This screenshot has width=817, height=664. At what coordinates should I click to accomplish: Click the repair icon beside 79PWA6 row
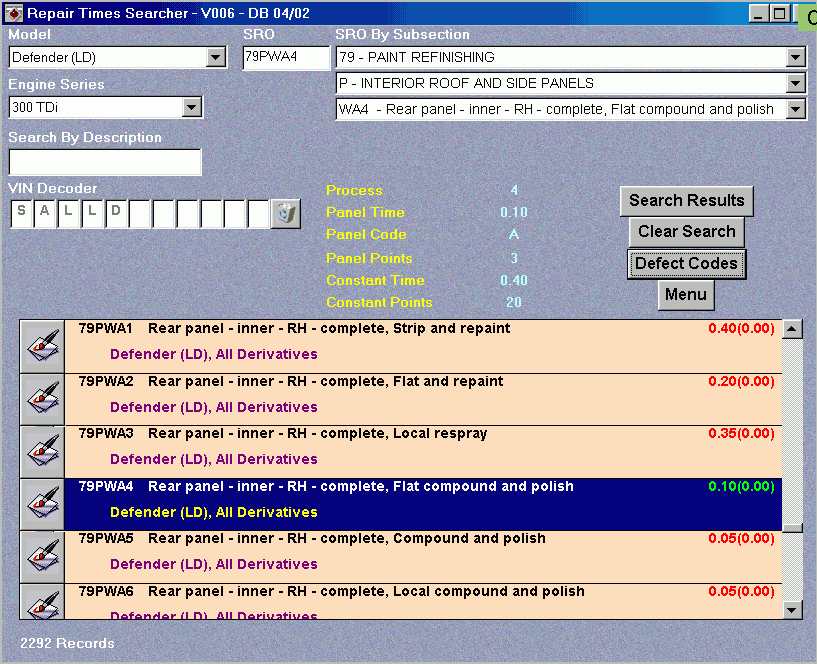tap(42, 601)
